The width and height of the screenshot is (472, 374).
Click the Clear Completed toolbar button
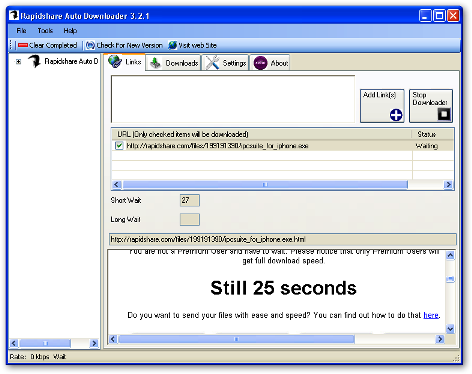(x=47, y=45)
